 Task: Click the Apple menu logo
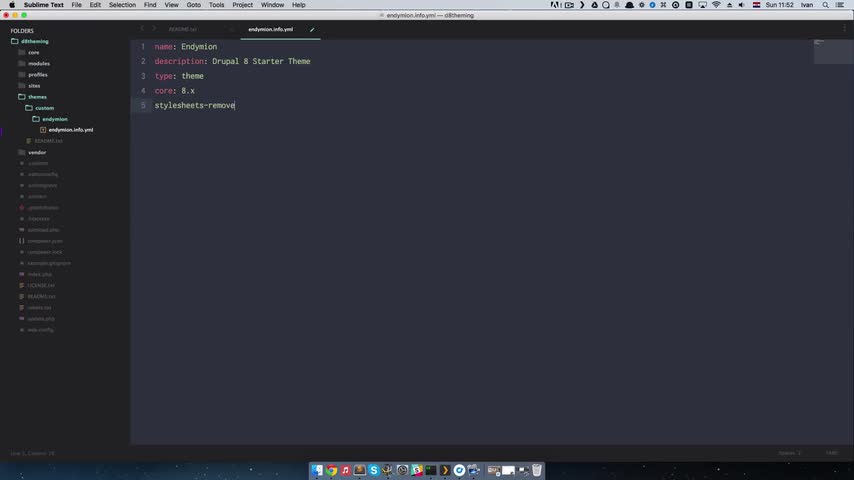11,5
